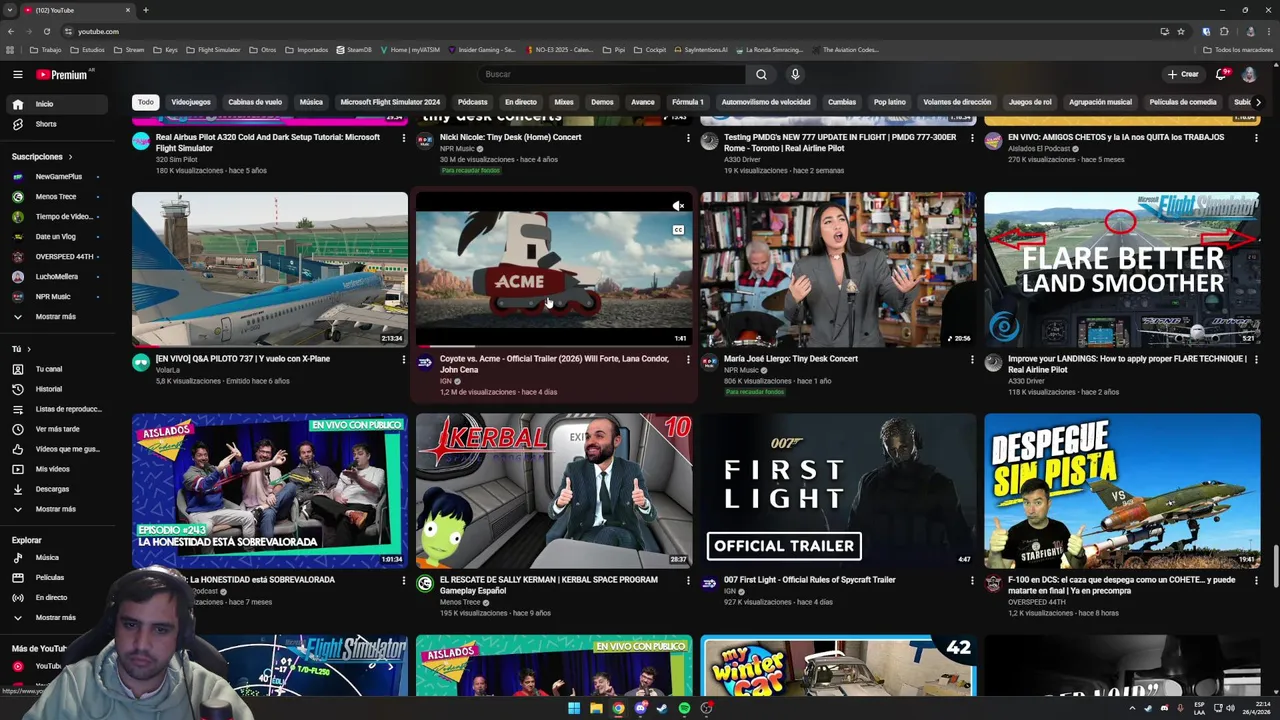
Task: Open Windows Start menu
Action: pyautogui.click(x=574, y=708)
